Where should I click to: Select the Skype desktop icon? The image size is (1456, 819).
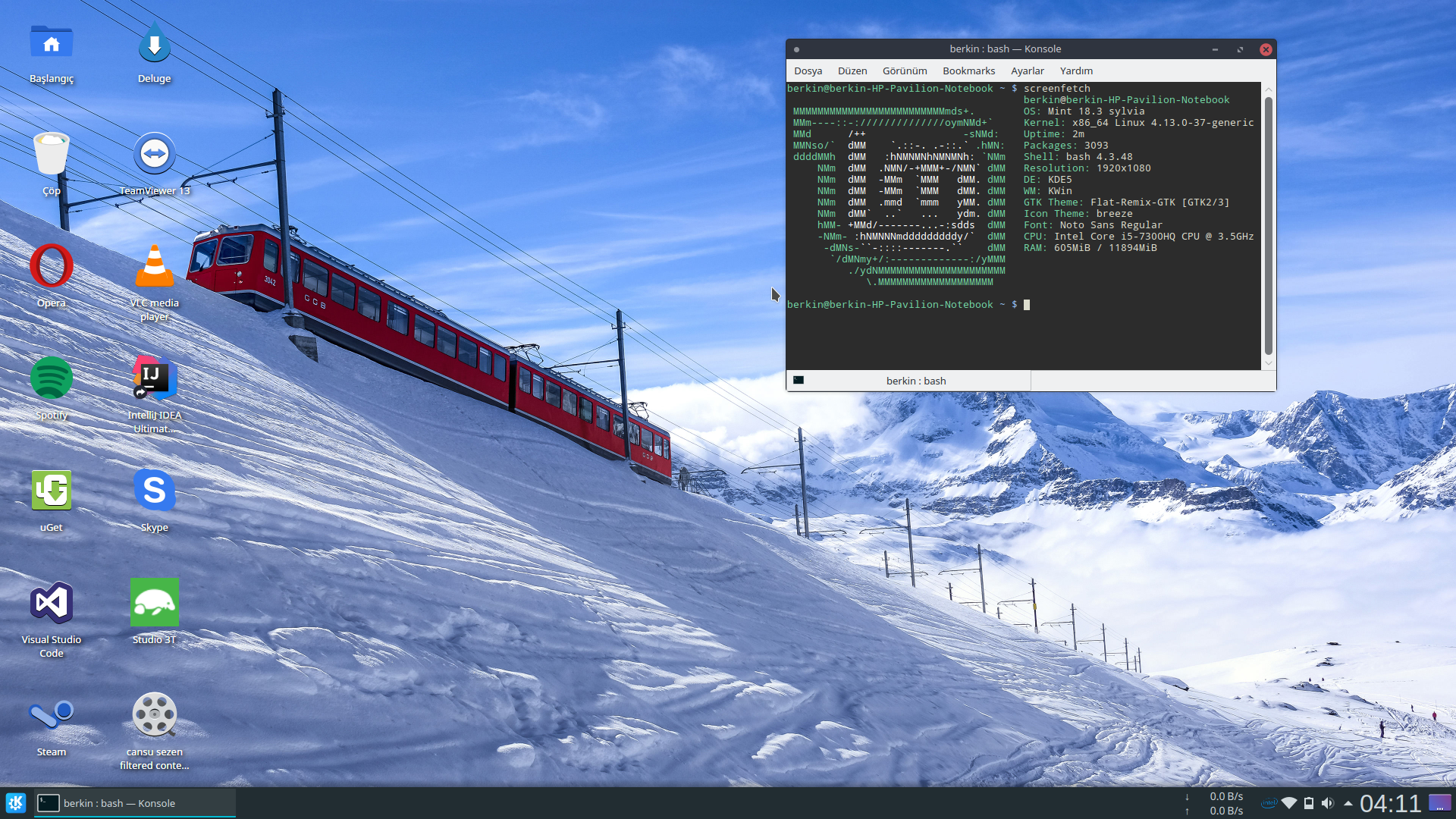pyautogui.click(x=155, y=490)
